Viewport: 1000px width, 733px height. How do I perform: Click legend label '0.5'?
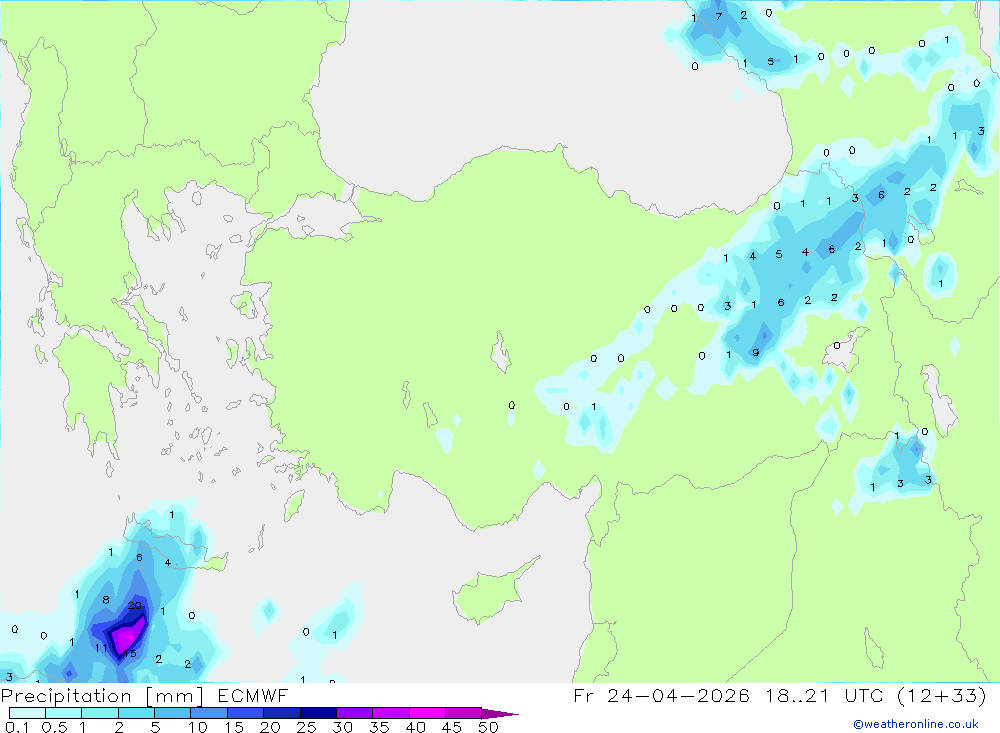click(54, 727)
